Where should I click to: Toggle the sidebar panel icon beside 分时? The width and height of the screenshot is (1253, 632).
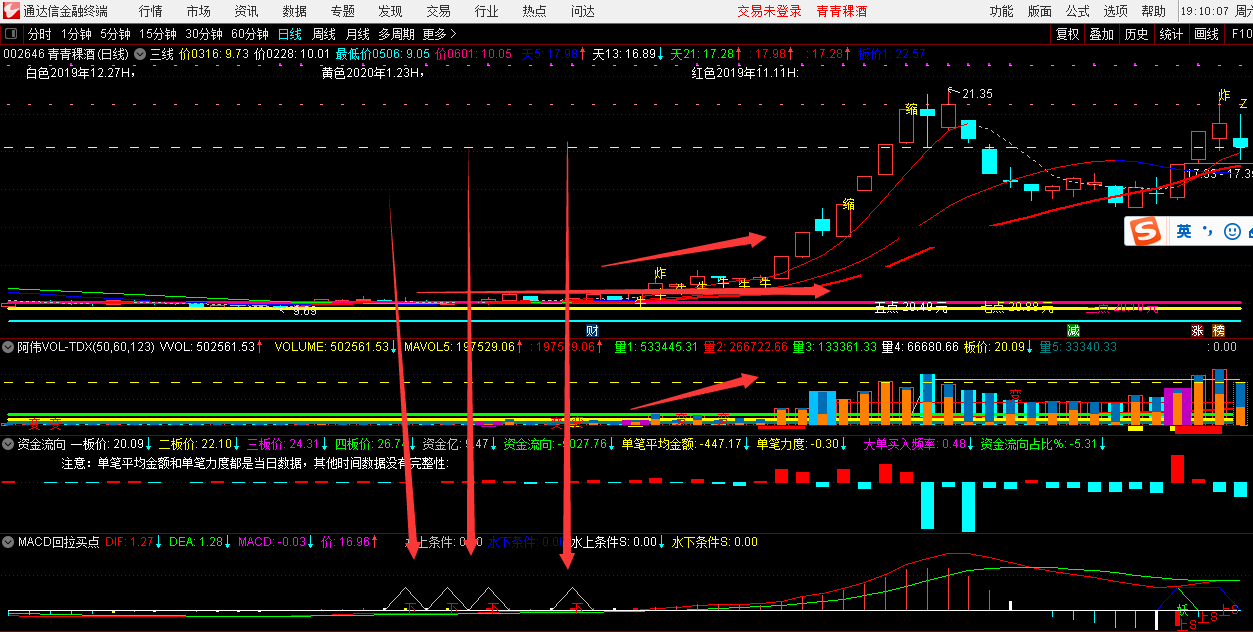pyautogui.click(x=11, y=33)
